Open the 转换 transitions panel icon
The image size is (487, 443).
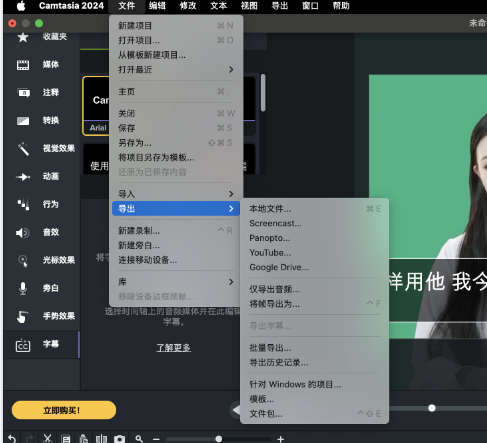tap(23, 121)
